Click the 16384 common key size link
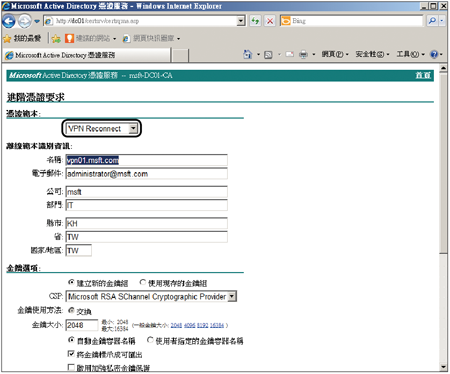This screenshot has height=374, width=450. point(217,325)
